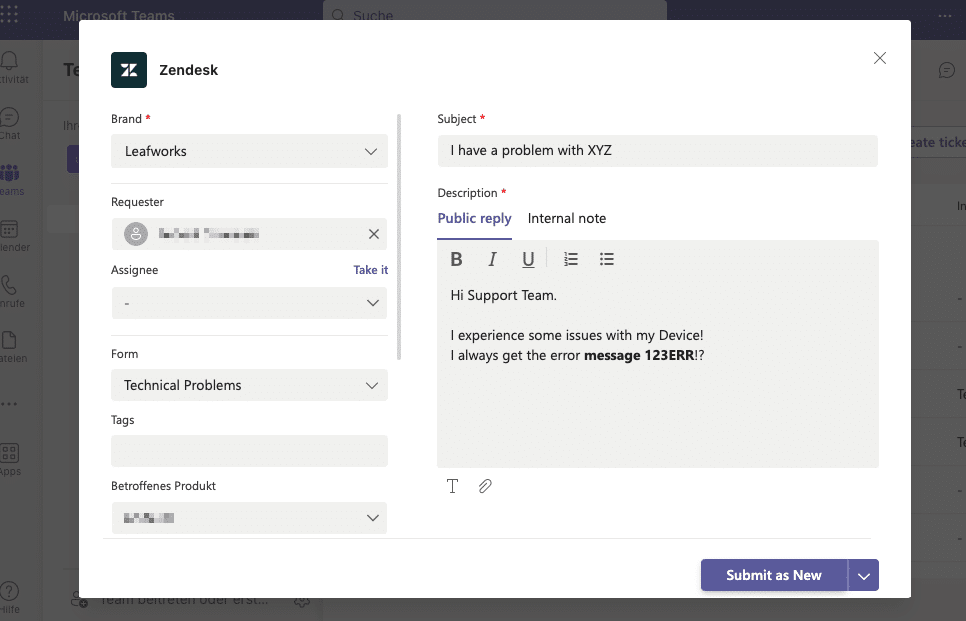
Task: Select the Public reply tab
Action: [x=474, y=218]
